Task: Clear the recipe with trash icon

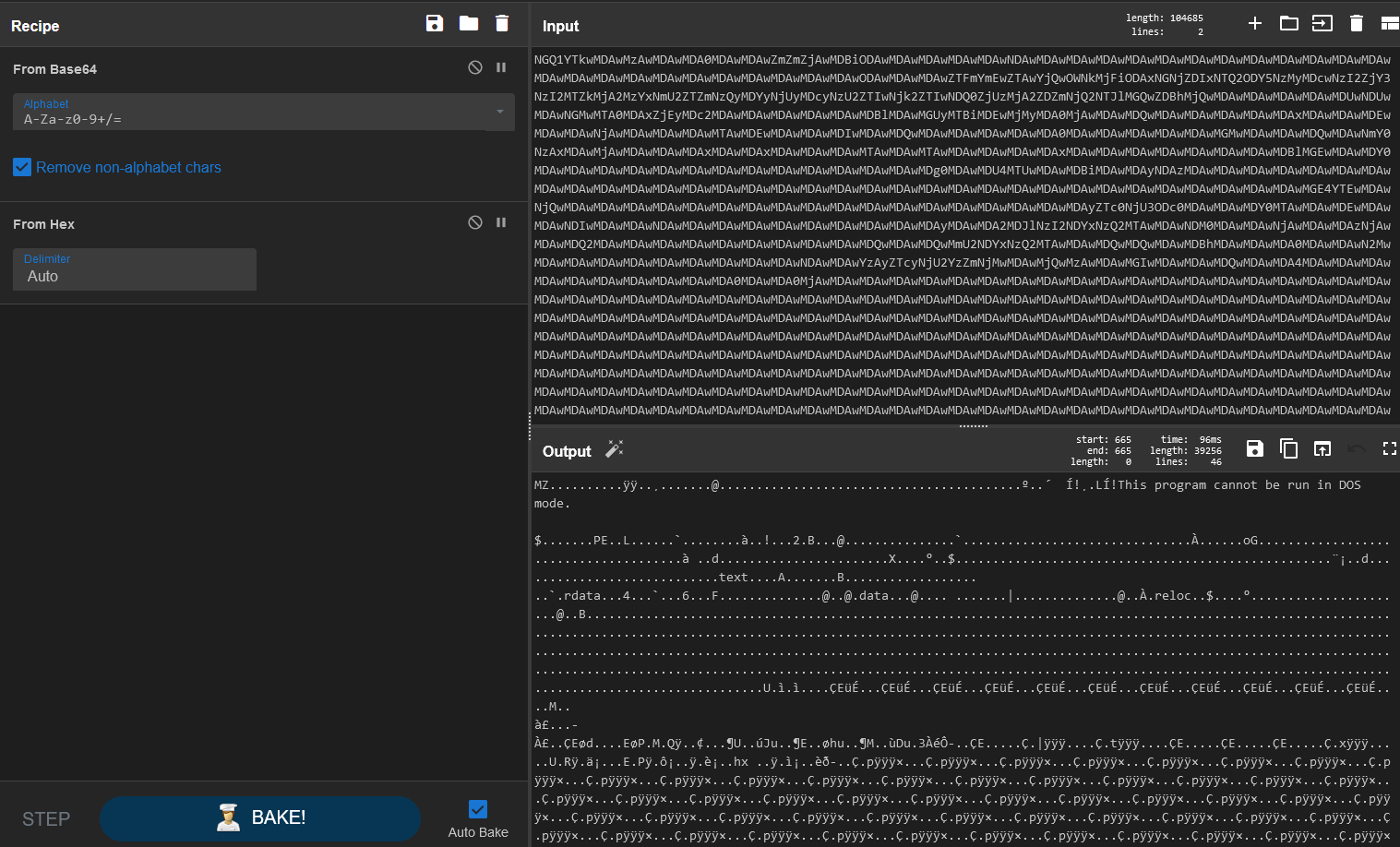Action: (502, 23)
